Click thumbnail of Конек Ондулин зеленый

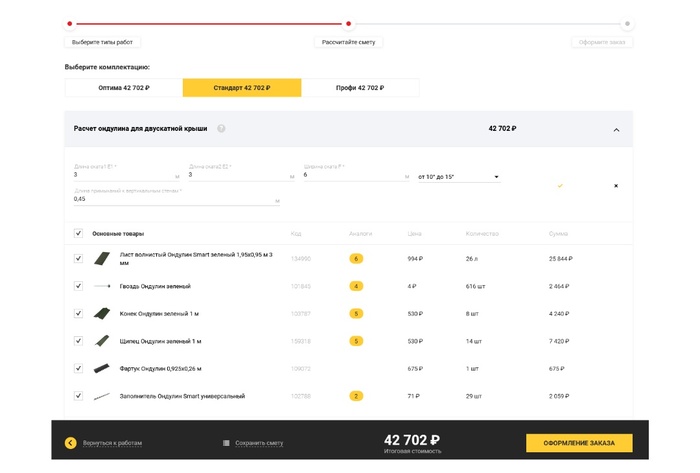click(102, 313)
